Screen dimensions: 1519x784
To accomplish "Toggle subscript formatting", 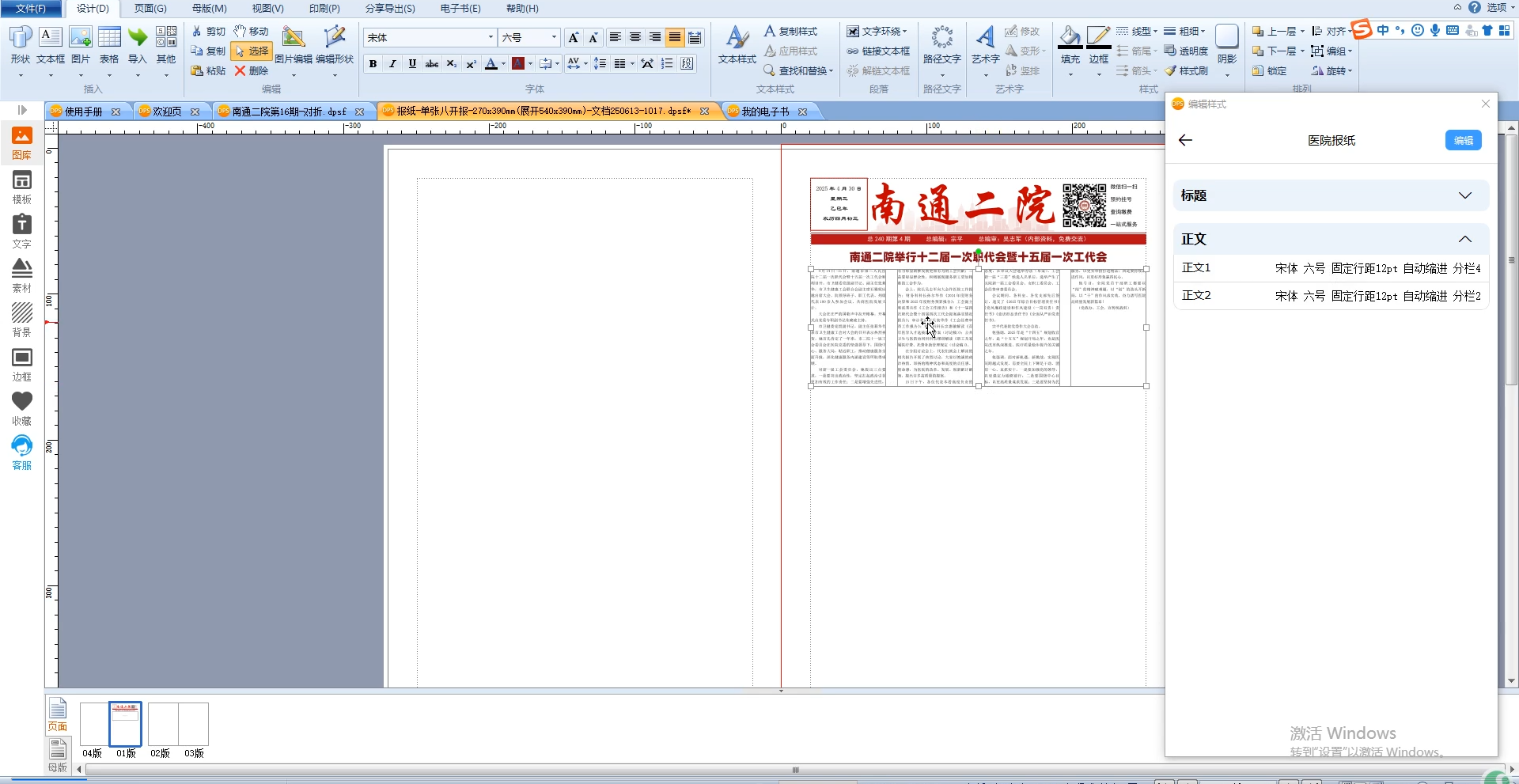I will [452, 64].
